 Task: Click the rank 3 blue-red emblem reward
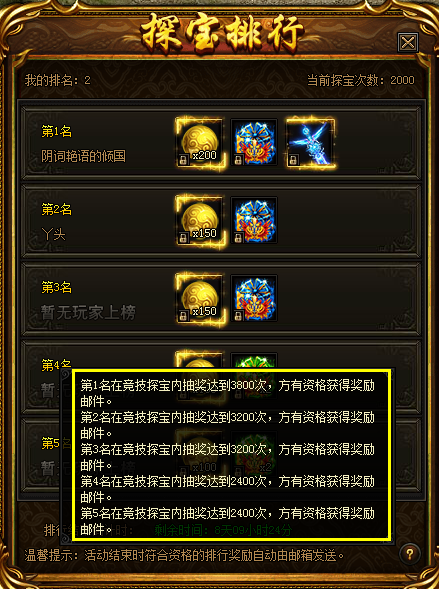coord(254,298)
